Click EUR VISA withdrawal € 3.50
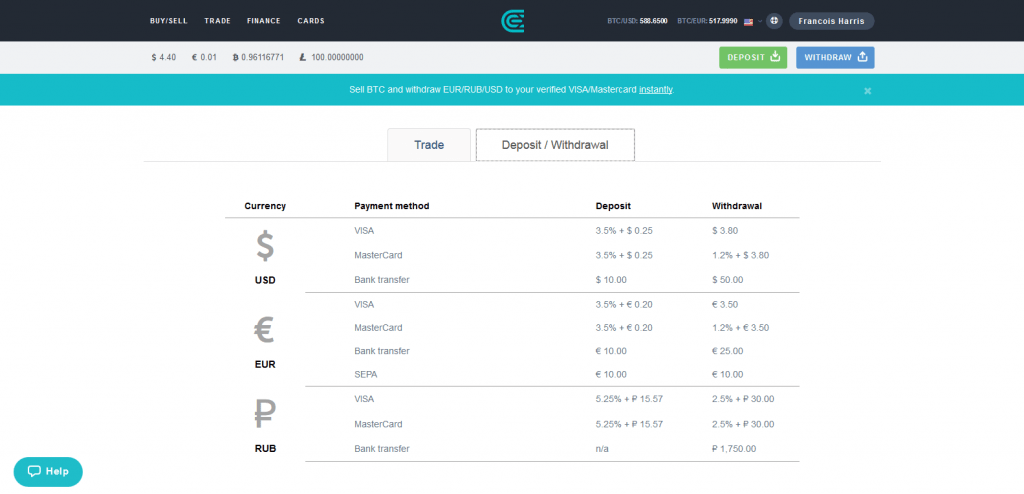 725,305
